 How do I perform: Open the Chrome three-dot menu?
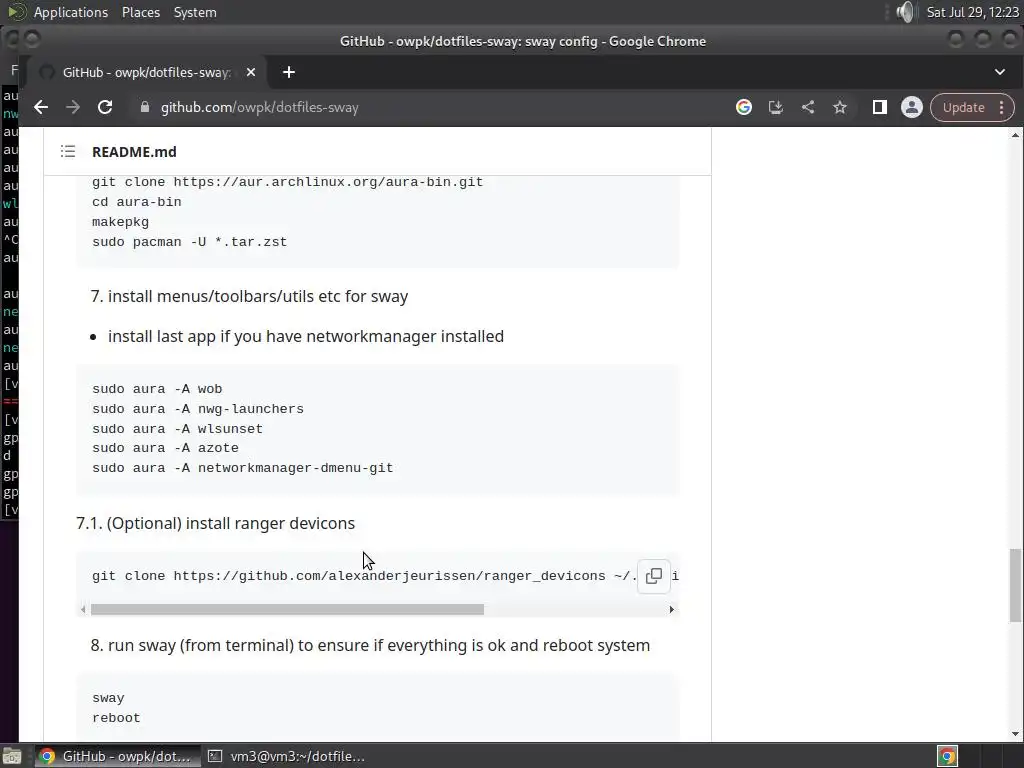1002,107
